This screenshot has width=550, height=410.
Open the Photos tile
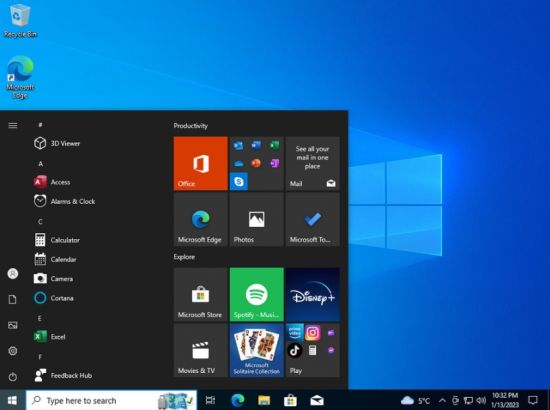click(x=256, y=220)
